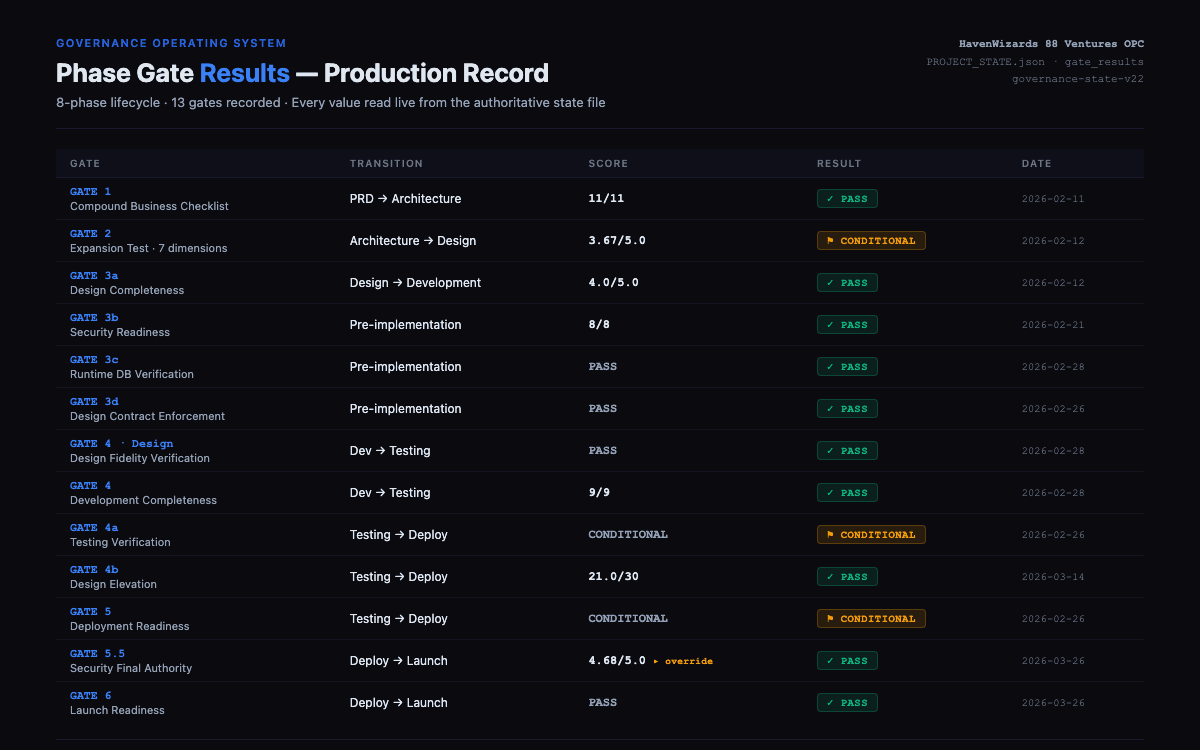Click the GATE 3a label
This screenshot has height=750, width=1200.
pyautogui.click(x=94, y=275)
